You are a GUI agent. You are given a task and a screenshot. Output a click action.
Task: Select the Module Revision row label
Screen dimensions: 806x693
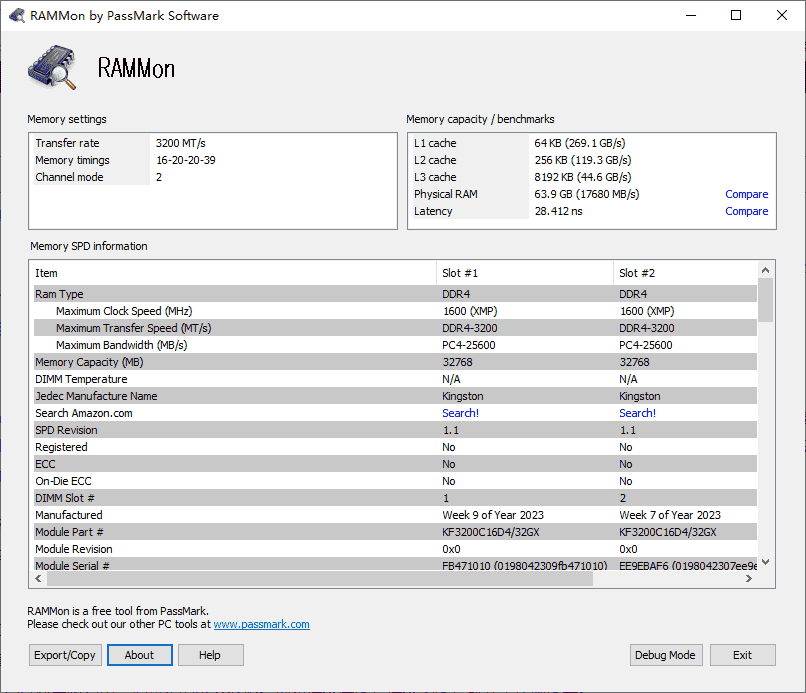pyautogui.click(x=74, y=549)
